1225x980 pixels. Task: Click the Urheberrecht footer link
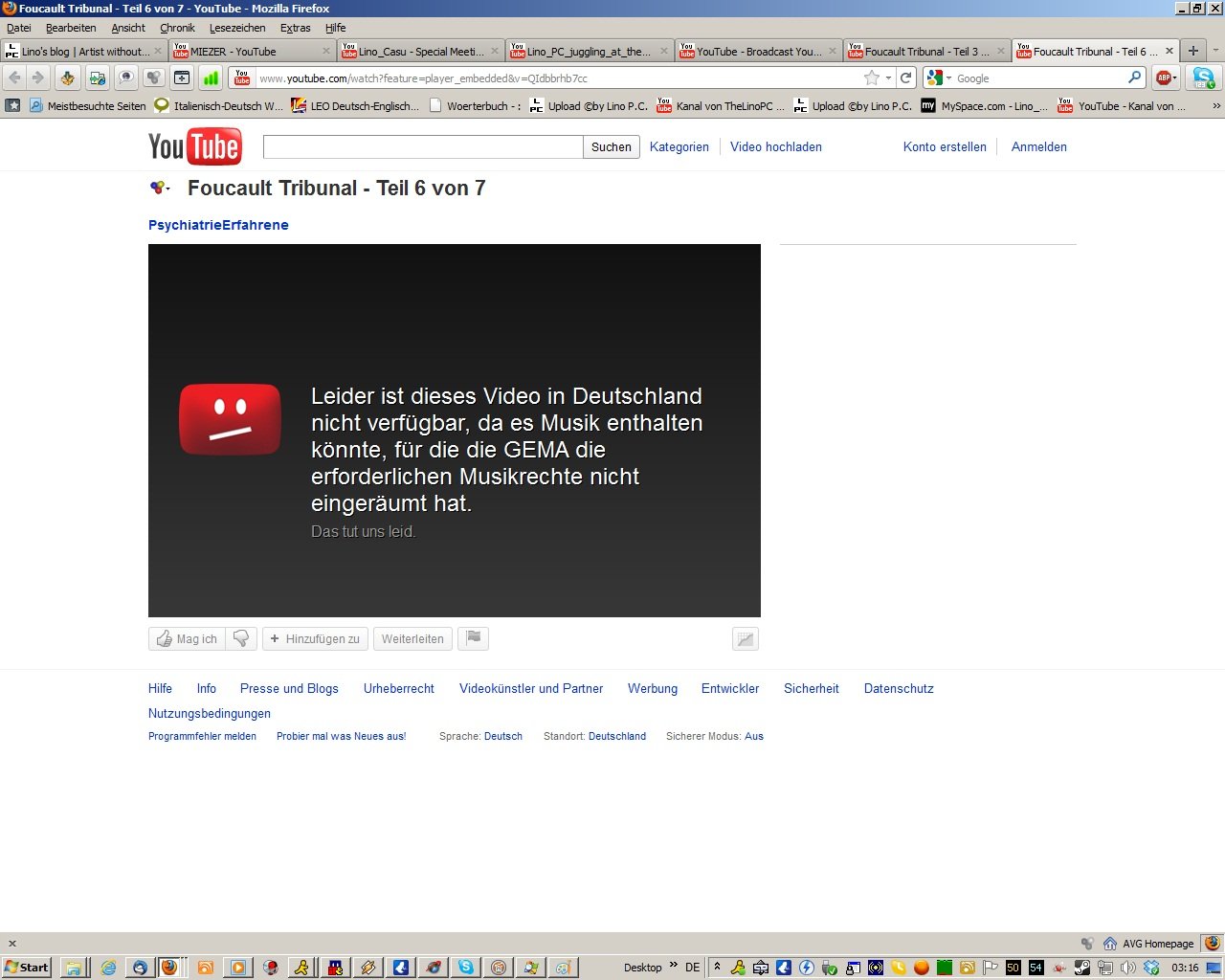399,688
